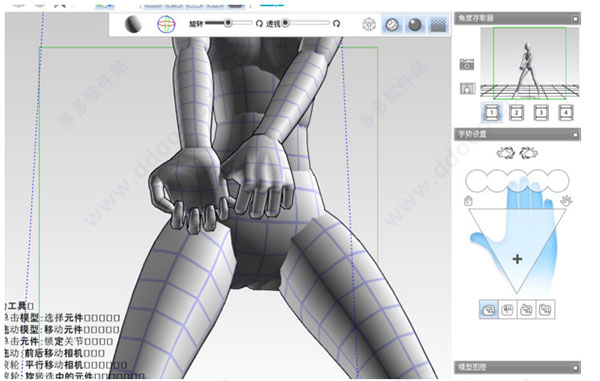Select camera angle slot 1
The height and width of the screenshot is (381, 600).
492,112
